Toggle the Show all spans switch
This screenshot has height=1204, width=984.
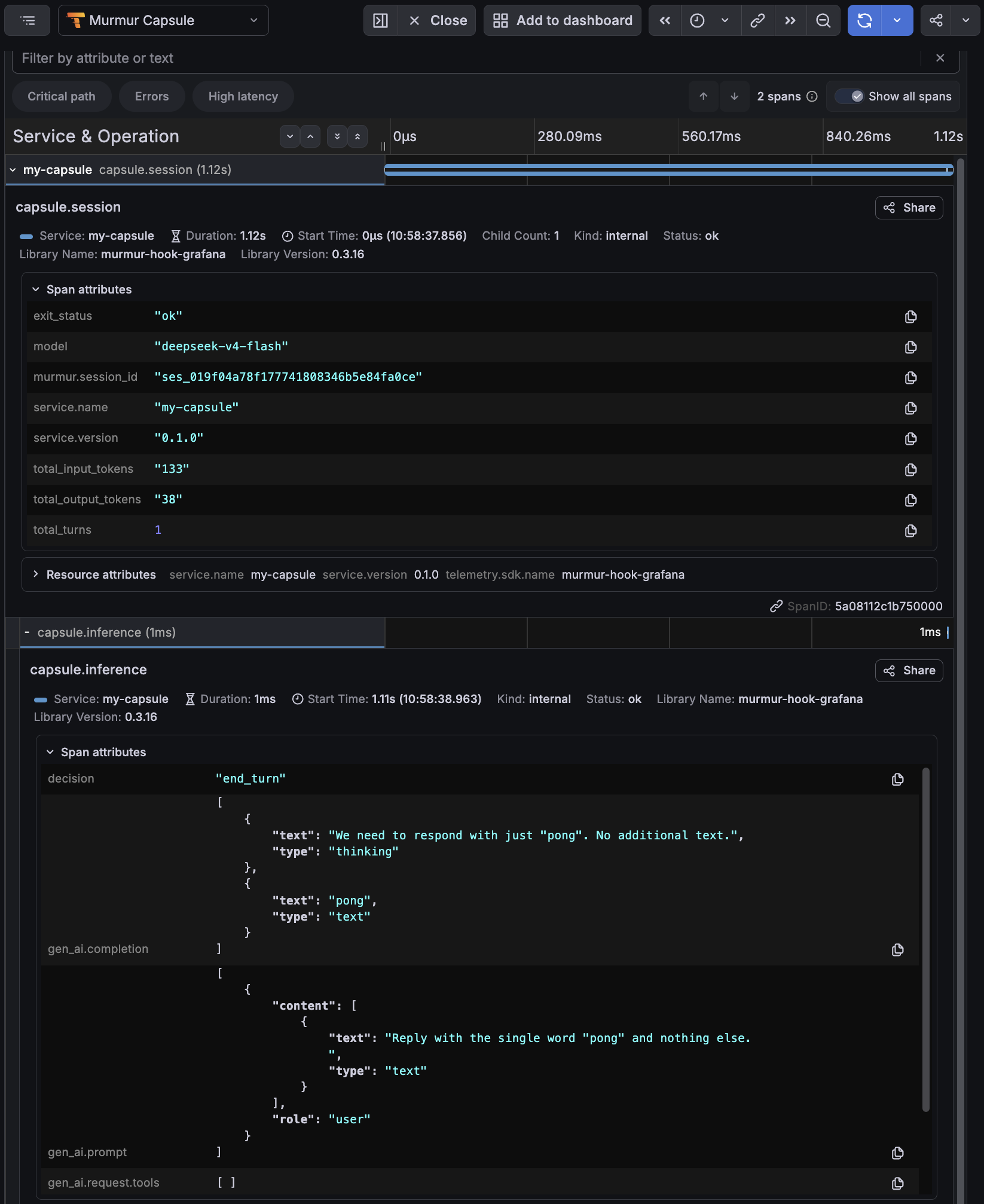(x=849, y=96)
